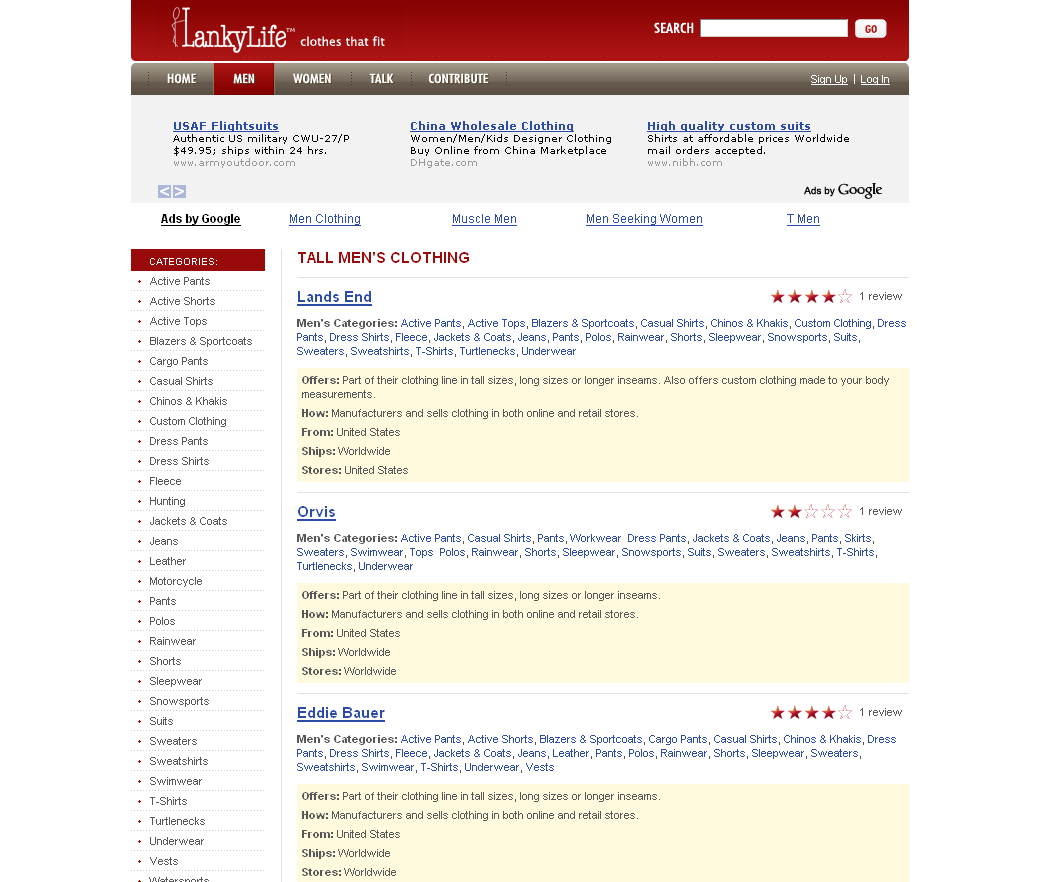This screenshot has width=1044, height=882.
Task: Open the CONTRIBUTE tab
Action: [x=458, y=79]
